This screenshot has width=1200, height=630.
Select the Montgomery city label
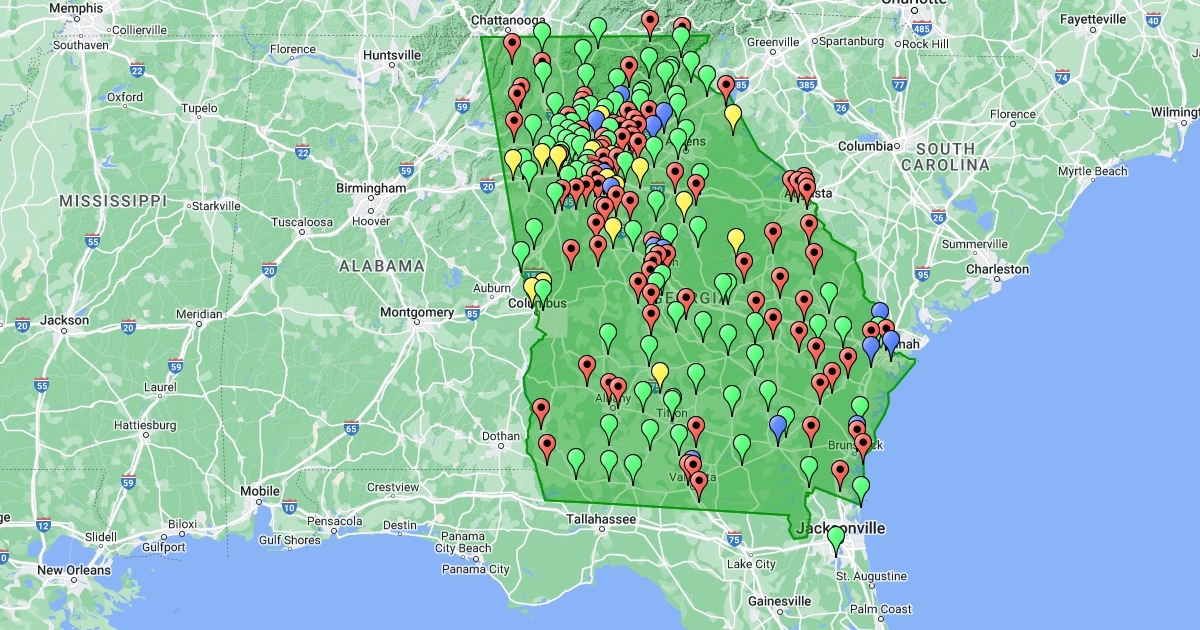pos(417,312)
